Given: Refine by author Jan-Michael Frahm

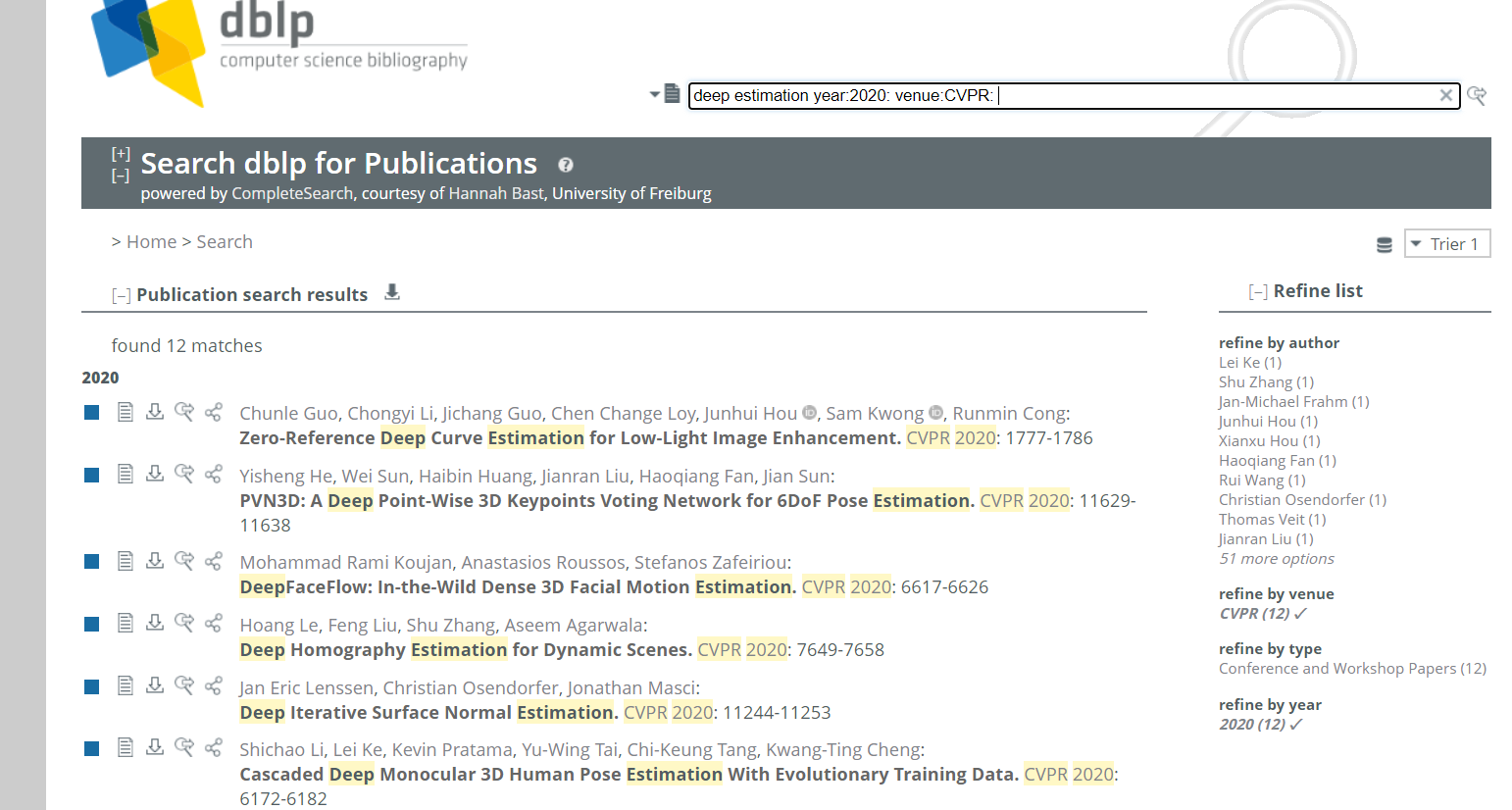Looking at the screenshot, I should click(1293, 402).
